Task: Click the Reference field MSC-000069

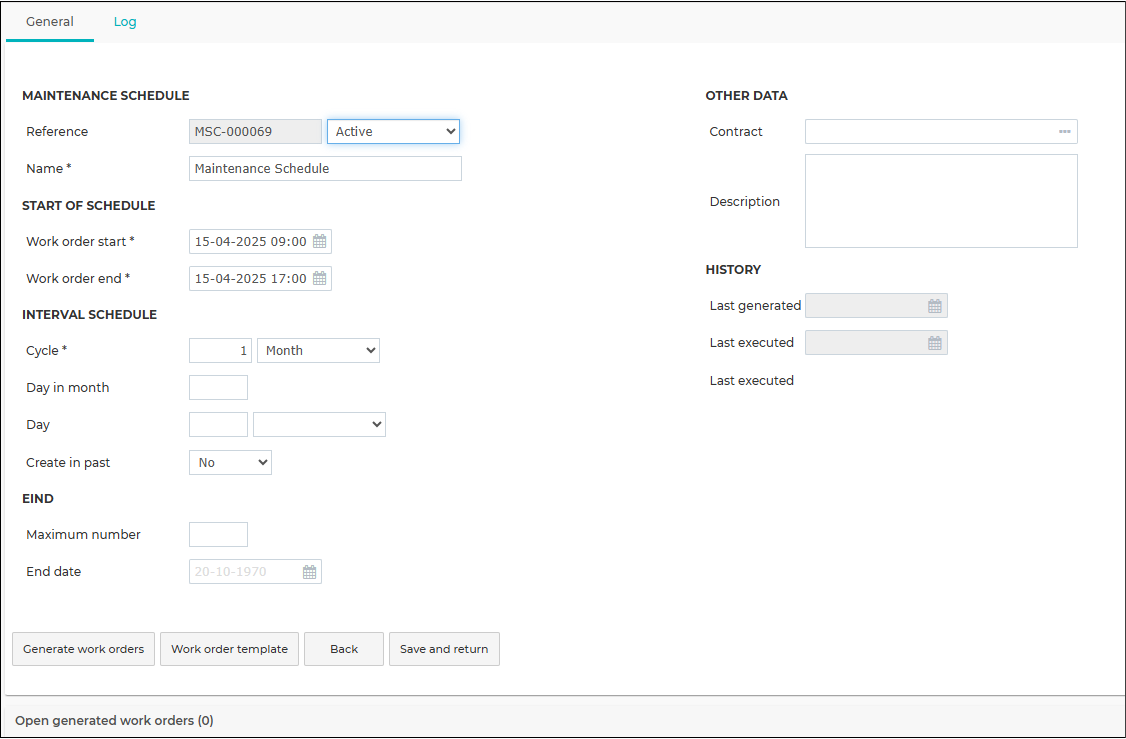Action: [256, 131]
